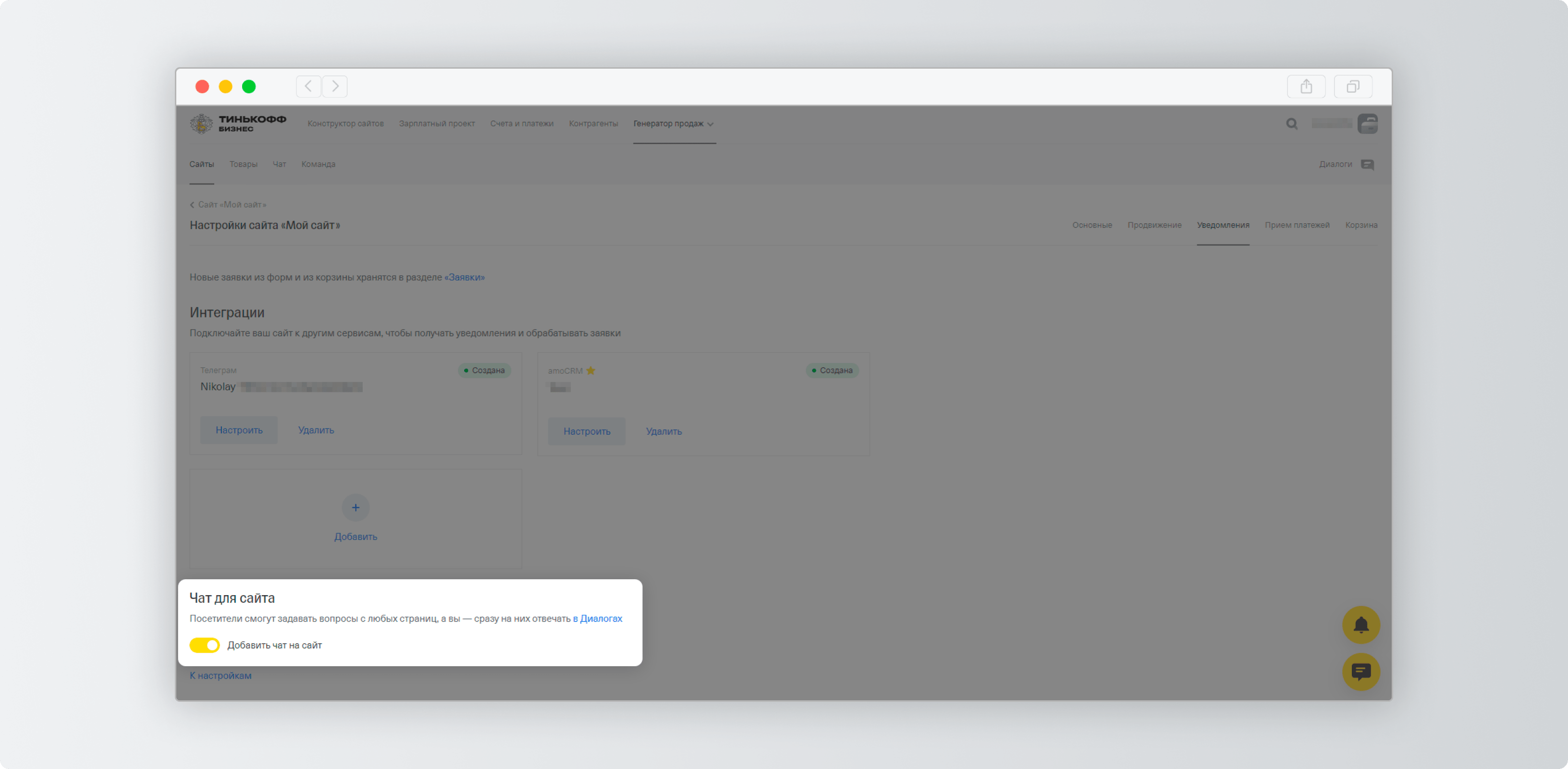Click the notification bell button
Screen dimensions: 1568x769
click(x=1361, y=624)
